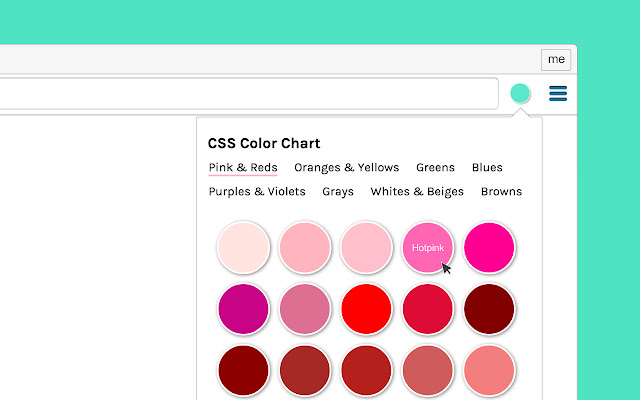The height and width of the screenshot is (400, 640).
Task: Select the Whites & Beiges tab
Action: (417, 192)
